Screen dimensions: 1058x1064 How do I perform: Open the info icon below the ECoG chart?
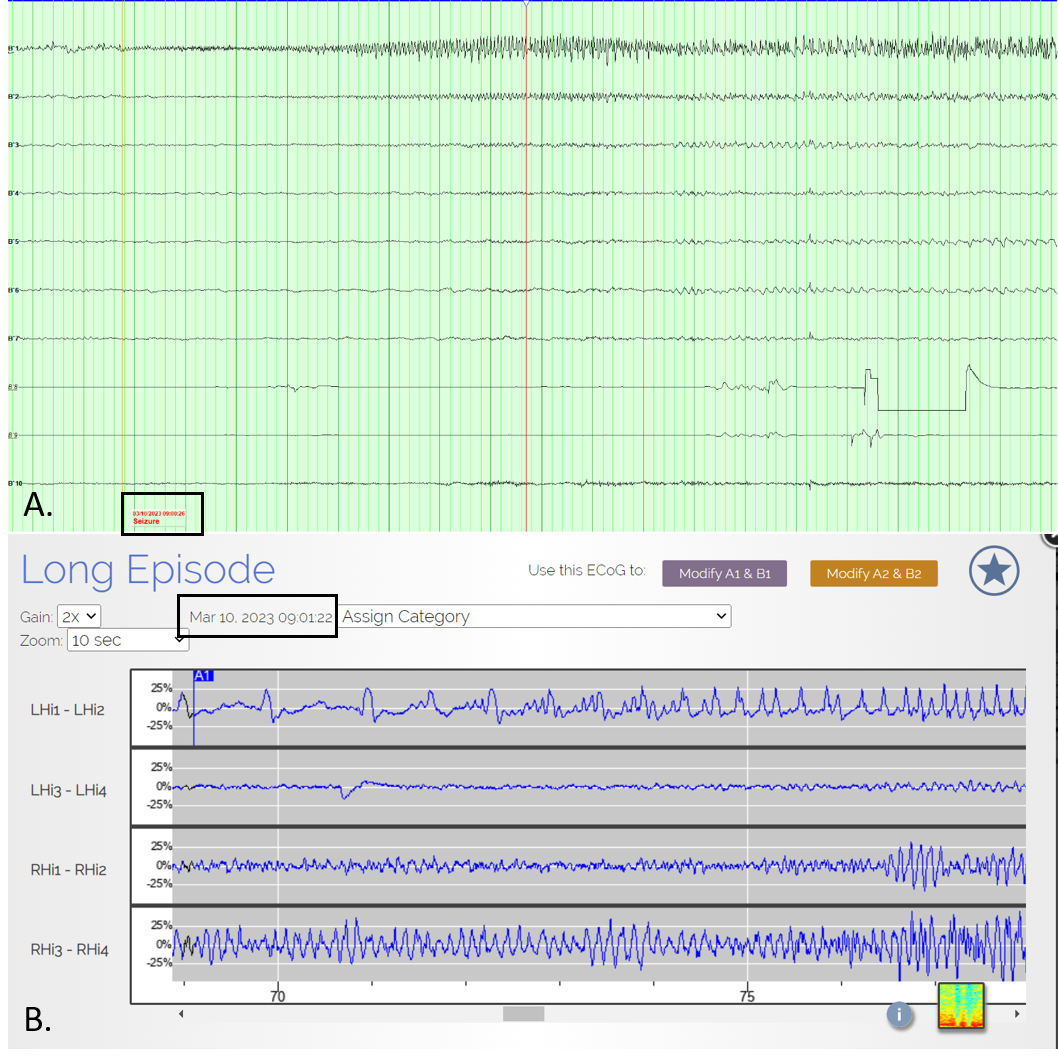click(899, 1015)
